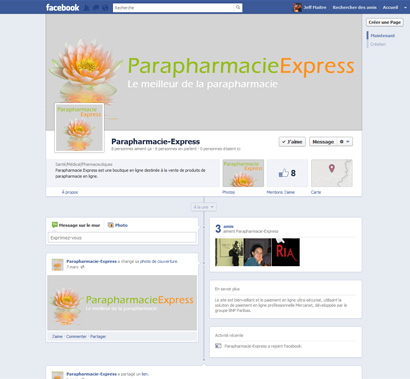Click 8 personnes aiment ça text
The height and width of the screenshot is (379, 410).
pyautogui.click(x=131, y=149)
